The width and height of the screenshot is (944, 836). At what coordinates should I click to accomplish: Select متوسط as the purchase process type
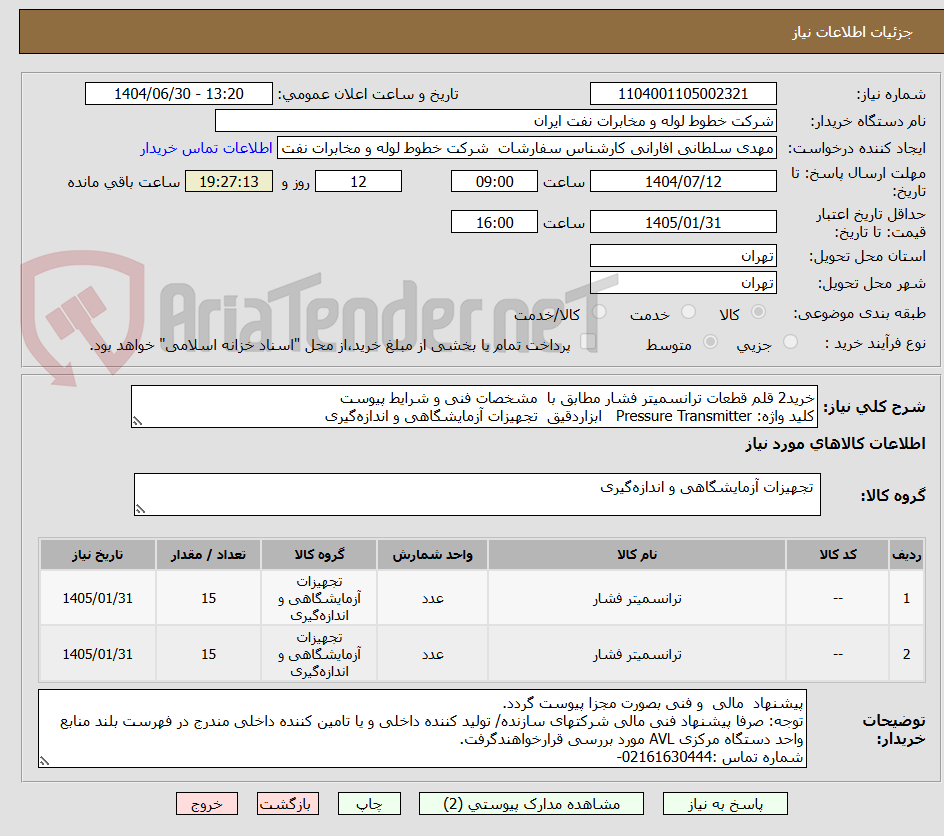(x=711, y=342)
